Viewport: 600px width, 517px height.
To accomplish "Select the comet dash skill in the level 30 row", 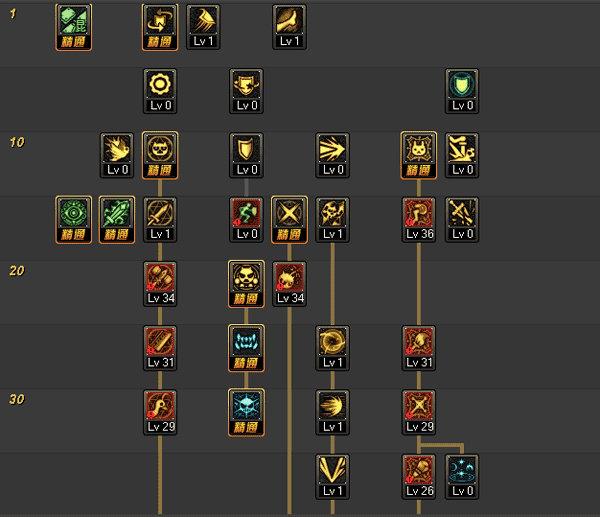I will (x=333, y=413).
